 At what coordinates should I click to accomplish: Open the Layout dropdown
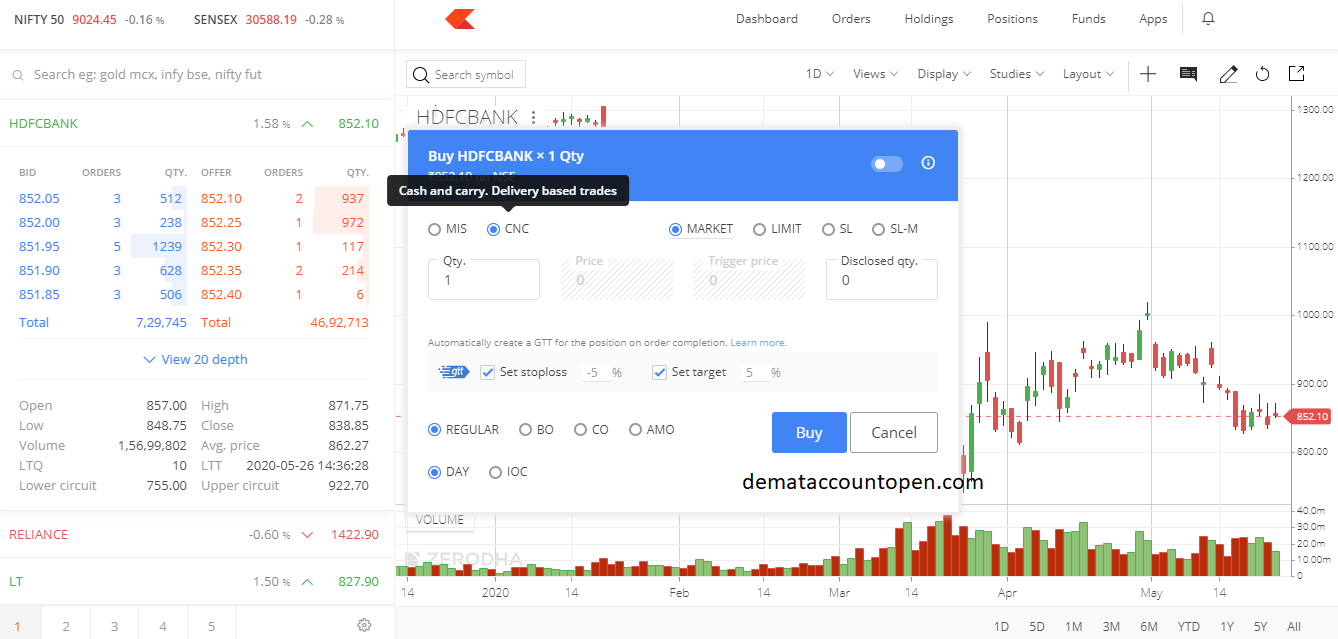(1088, 74)
